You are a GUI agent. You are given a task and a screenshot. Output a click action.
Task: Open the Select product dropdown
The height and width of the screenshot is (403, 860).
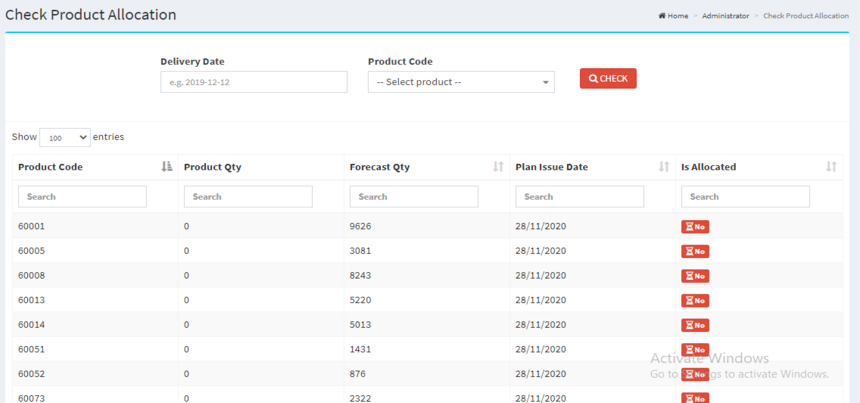coord(461,82)
